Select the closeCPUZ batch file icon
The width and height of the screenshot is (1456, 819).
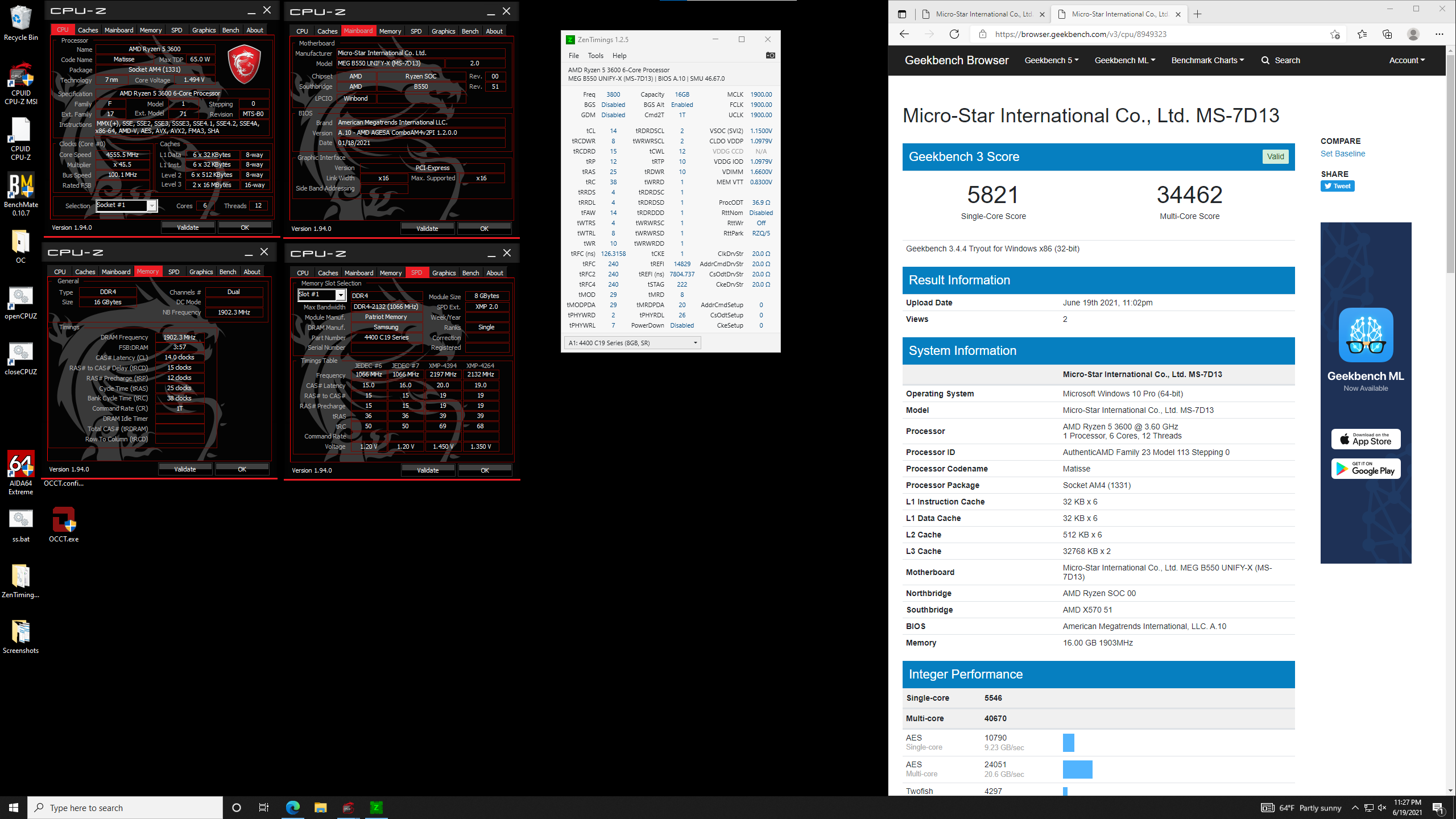click(20, 358)
